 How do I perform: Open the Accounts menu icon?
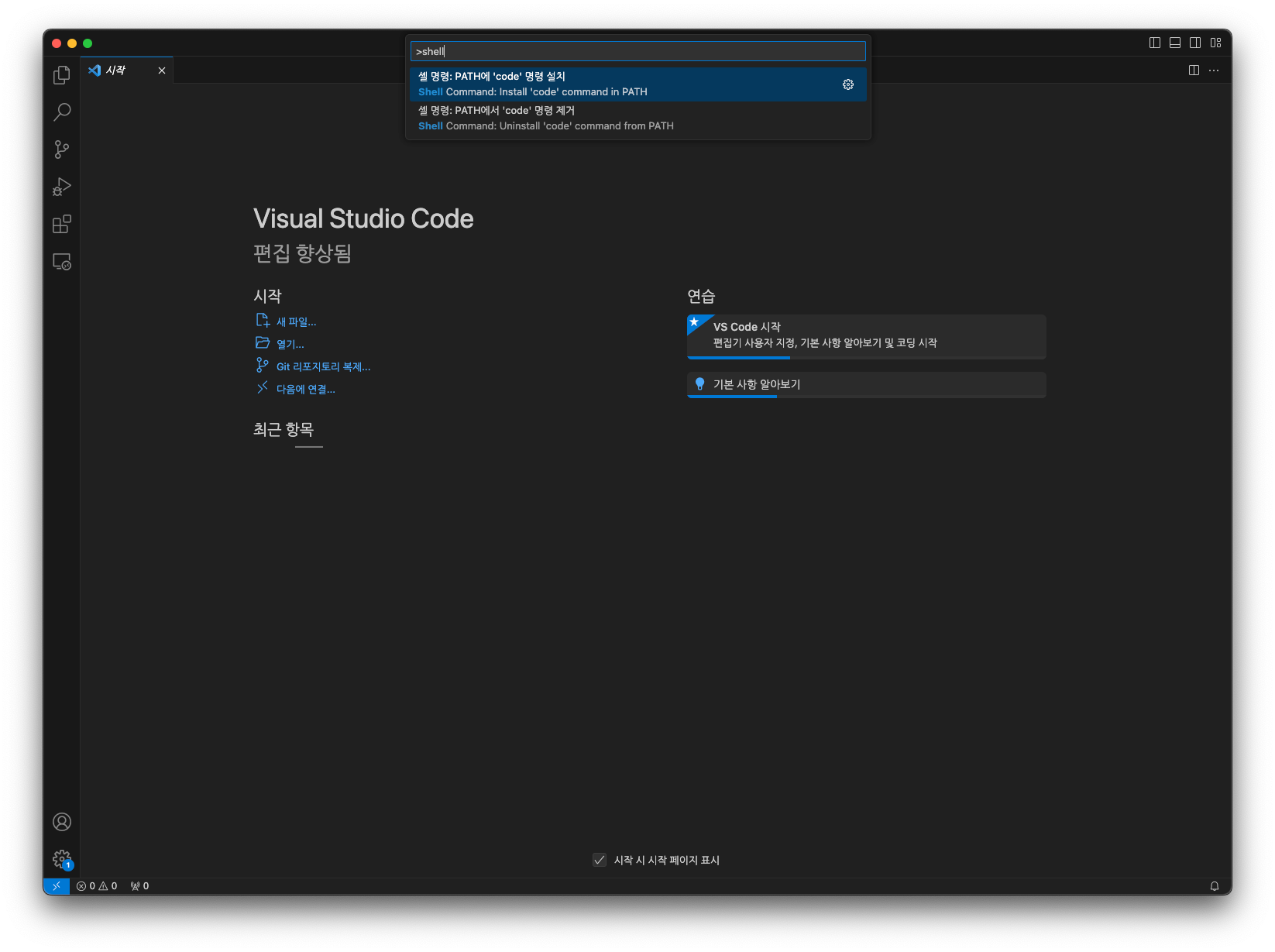62,822
